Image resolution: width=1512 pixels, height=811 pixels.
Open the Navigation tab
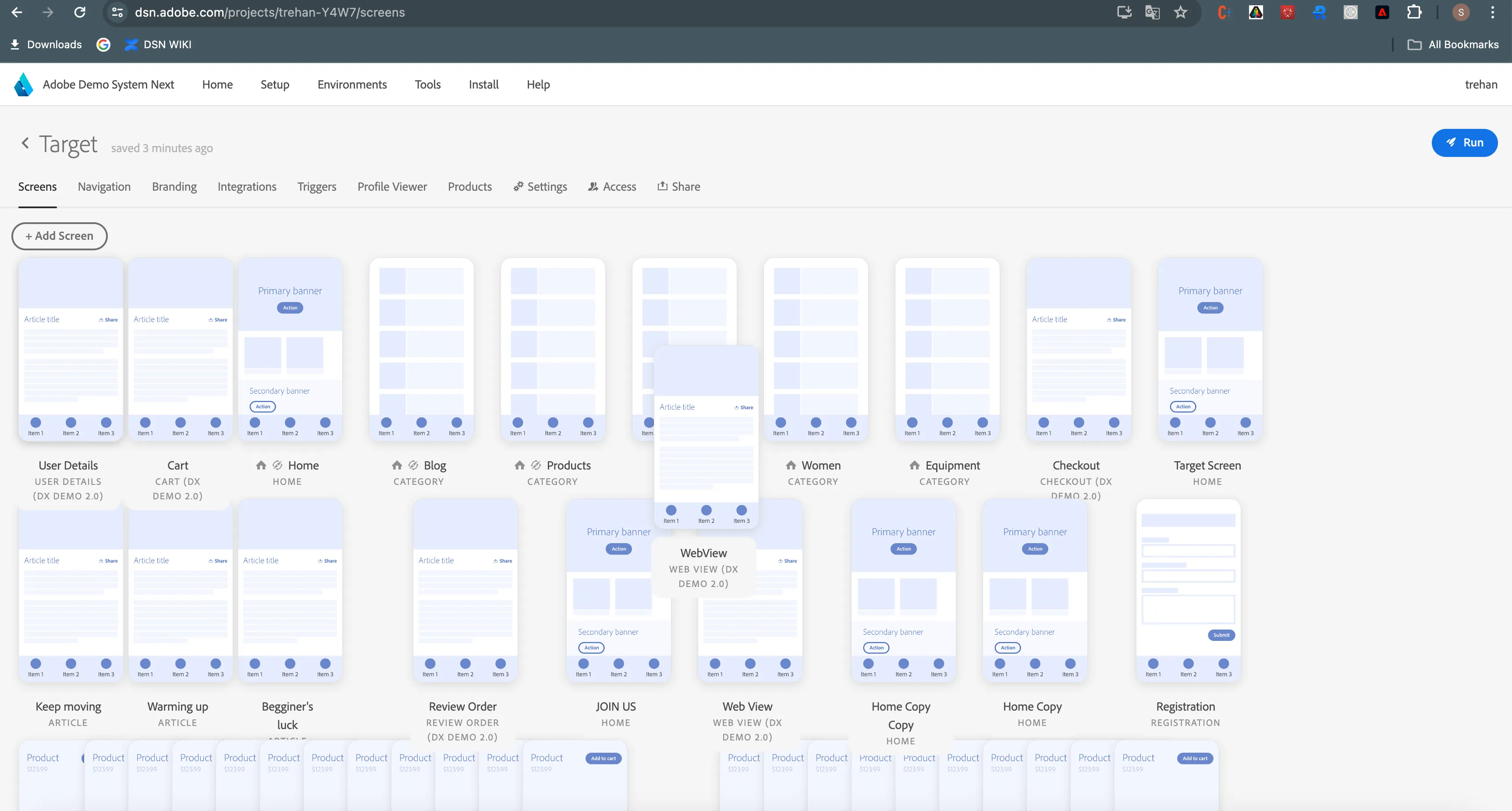tap(104, 187)
